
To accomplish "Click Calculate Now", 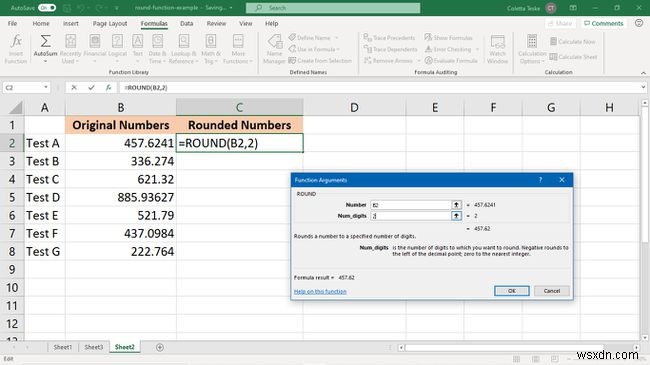I will [x=572, y=41].
